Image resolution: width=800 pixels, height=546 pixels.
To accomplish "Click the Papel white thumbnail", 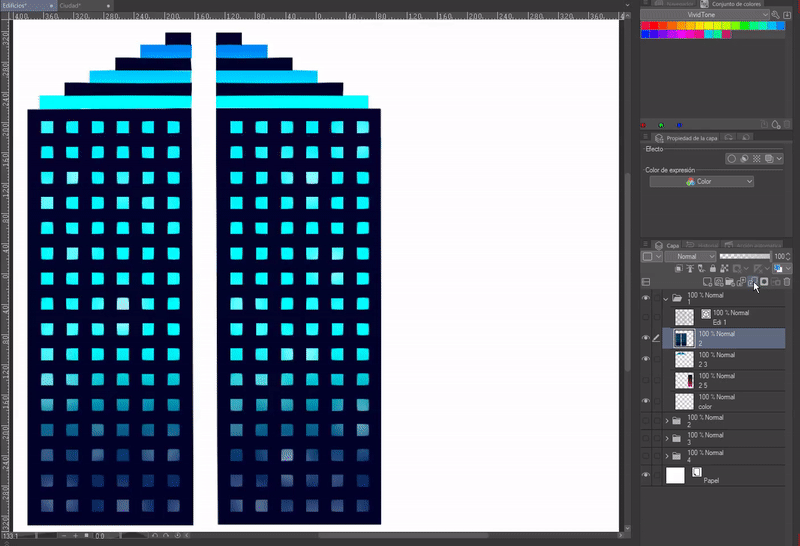I will [675, 475].
